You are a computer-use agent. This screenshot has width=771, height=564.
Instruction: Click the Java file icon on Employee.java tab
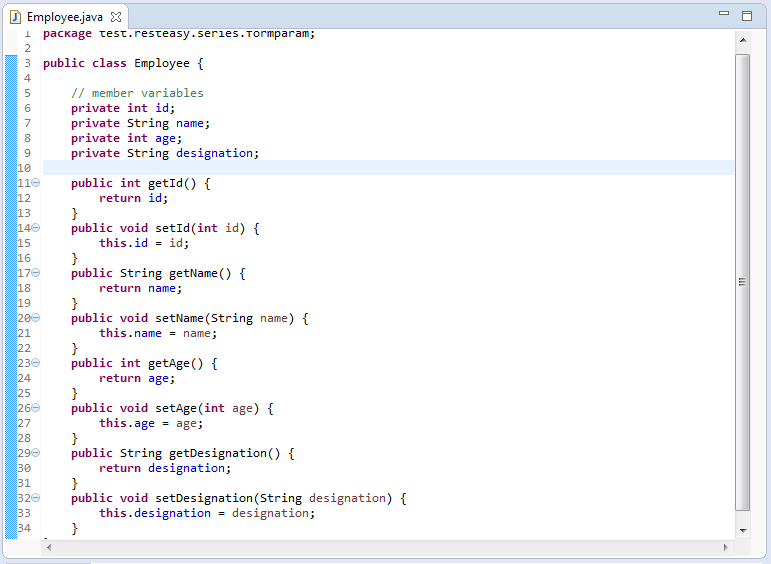click(x=15, y=17)
